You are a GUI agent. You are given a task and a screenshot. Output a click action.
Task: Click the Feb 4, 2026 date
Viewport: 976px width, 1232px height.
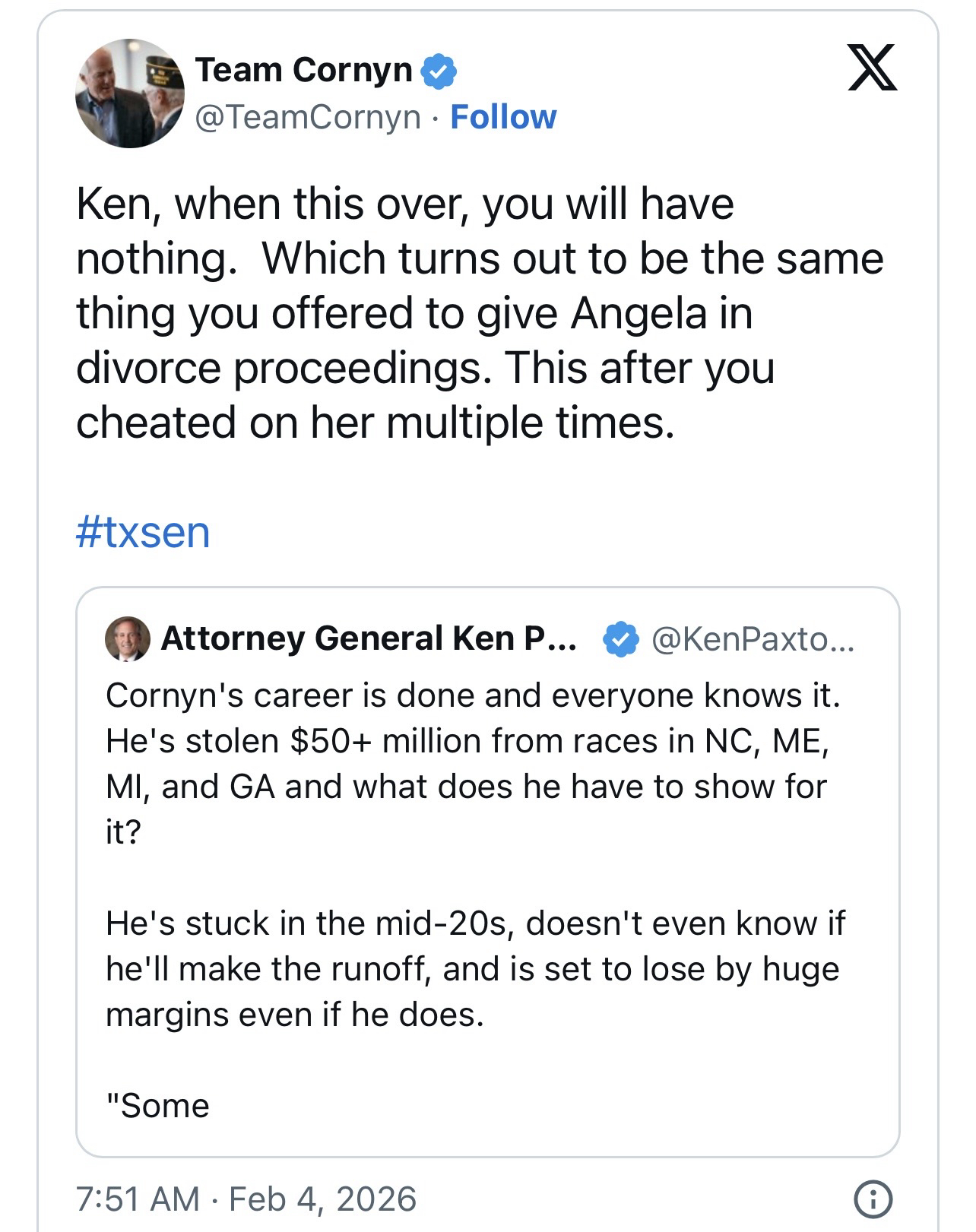[322, 1199]
